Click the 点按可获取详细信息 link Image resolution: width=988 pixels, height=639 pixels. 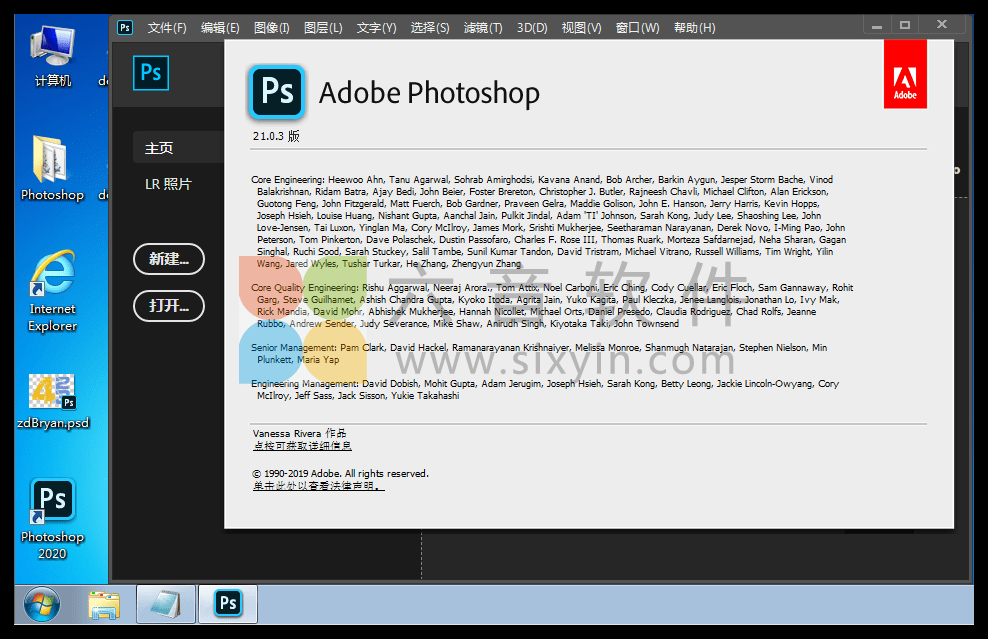point(303,445)
